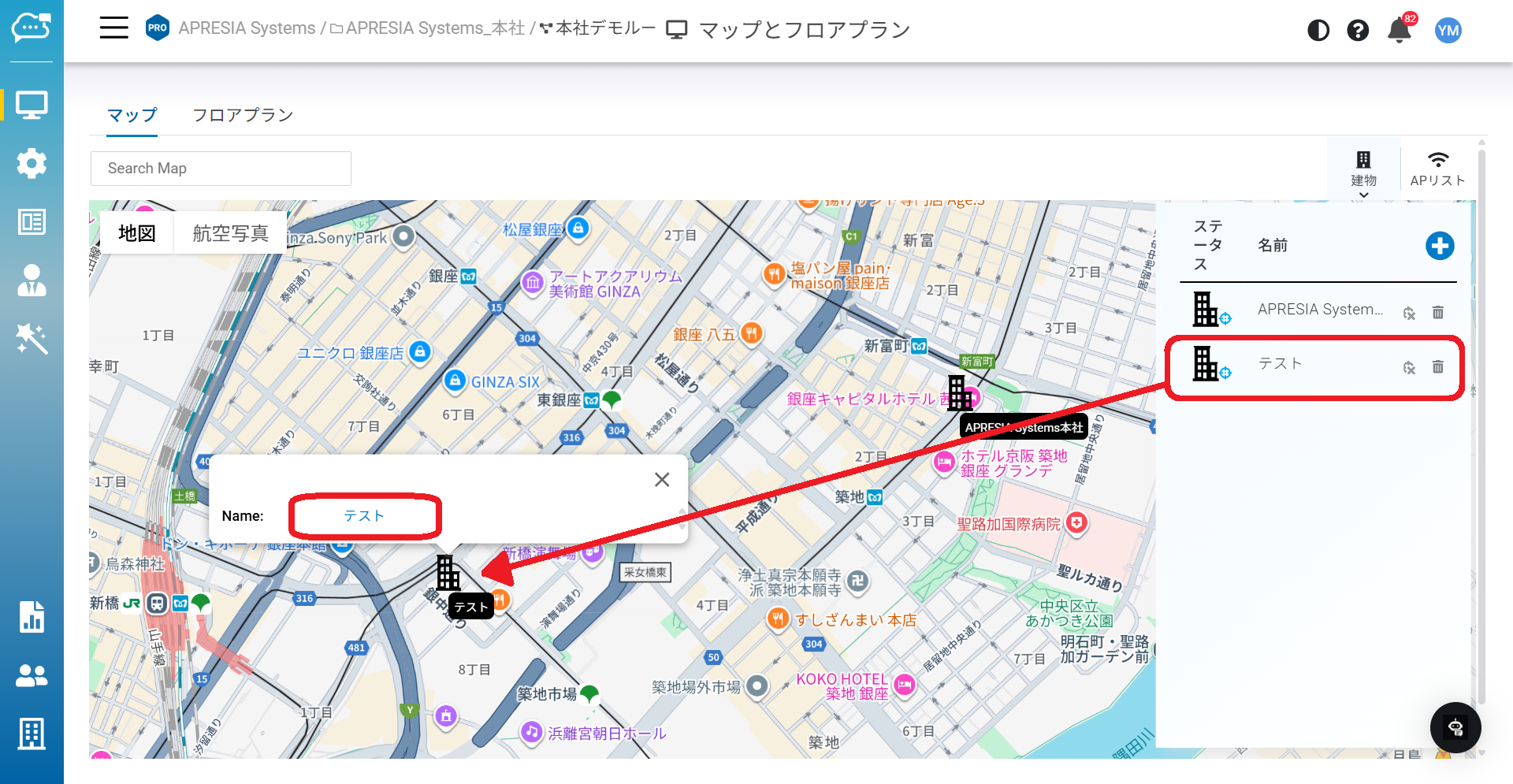
Task: Close the map info popup
Action: coord(662,480)
